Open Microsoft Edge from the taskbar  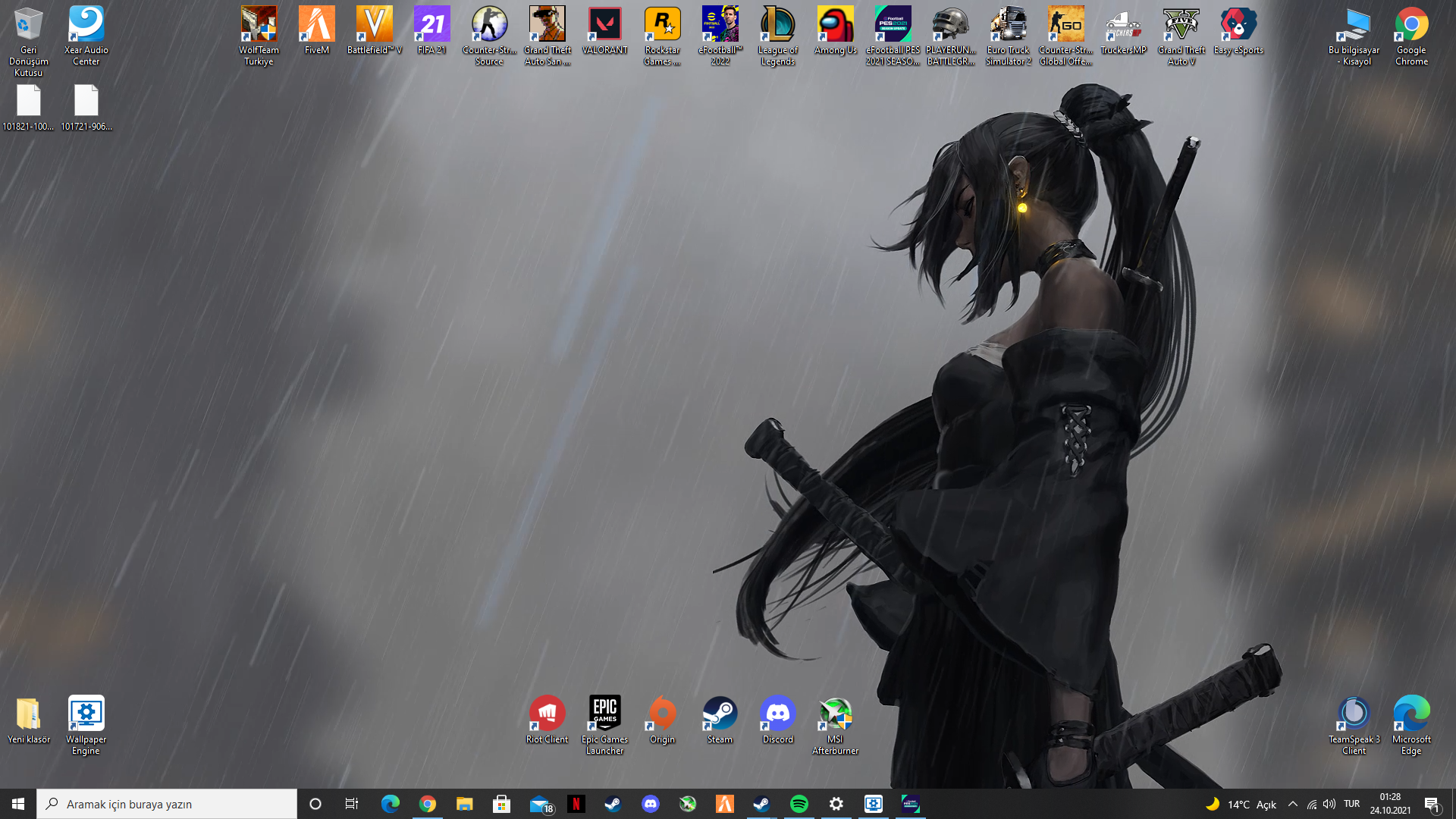click(x=391, y=804)
